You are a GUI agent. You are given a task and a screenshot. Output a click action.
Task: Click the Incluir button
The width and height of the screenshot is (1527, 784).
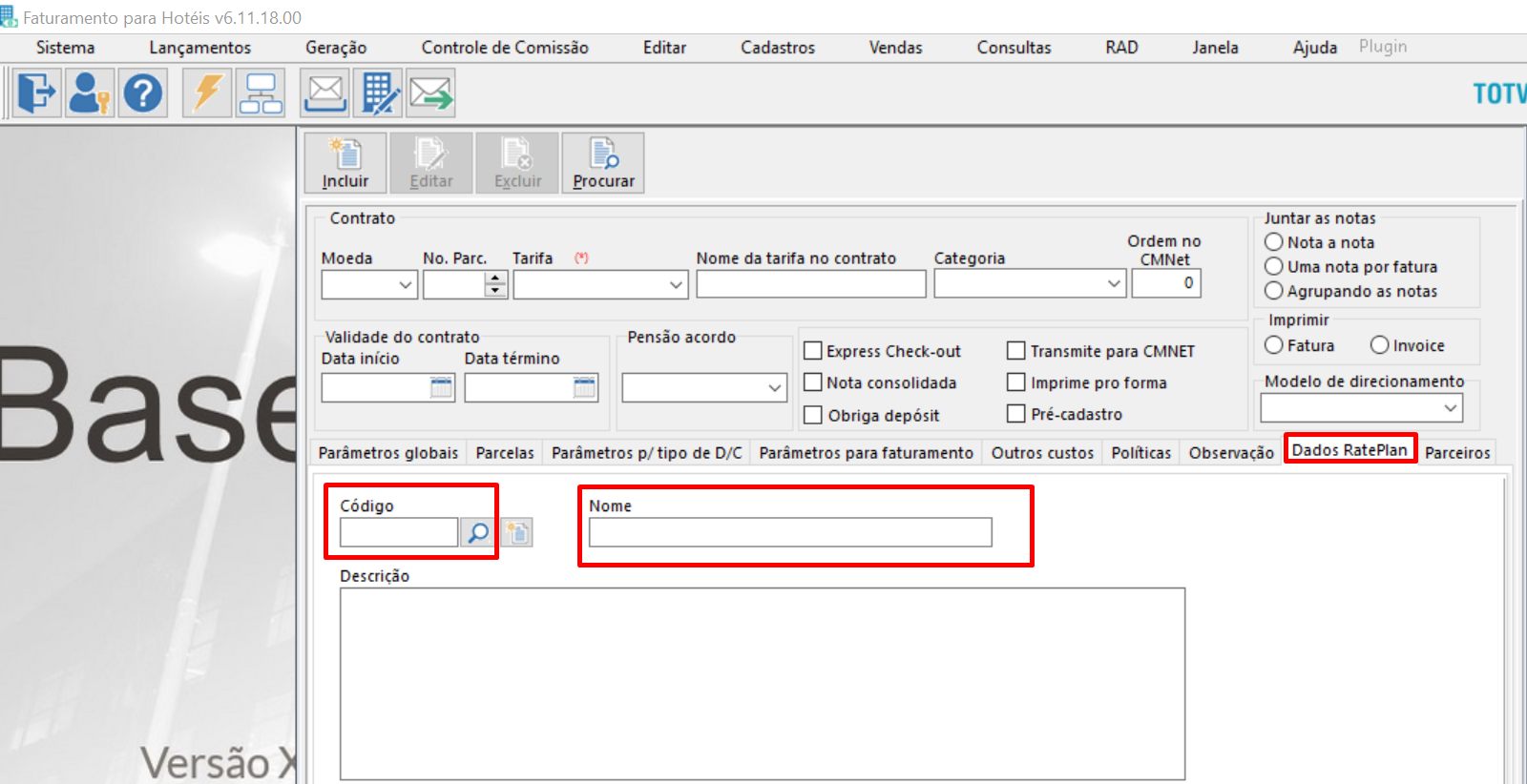coord(345,163)
